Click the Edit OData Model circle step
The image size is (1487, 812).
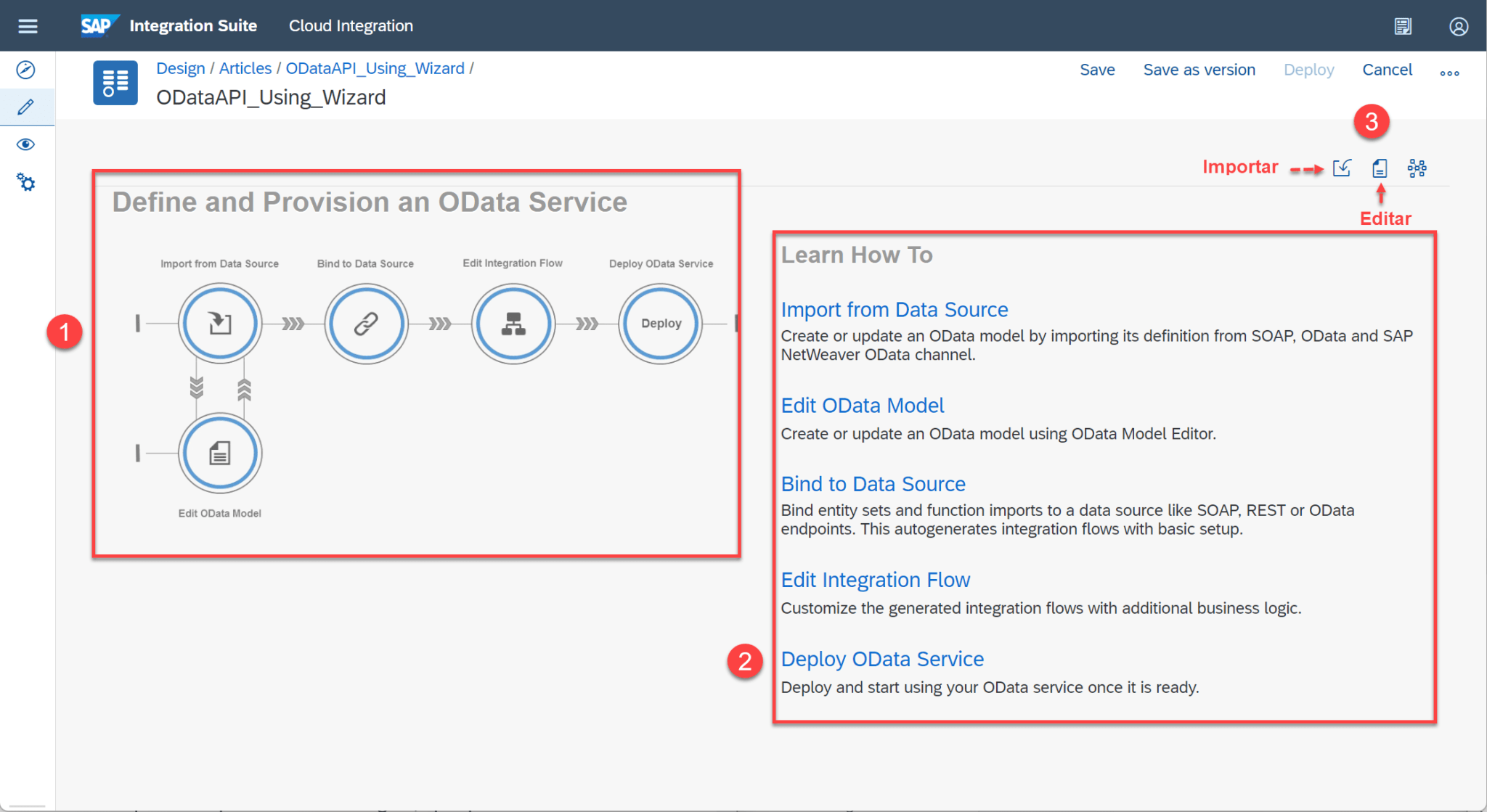(x=220, y=454)
